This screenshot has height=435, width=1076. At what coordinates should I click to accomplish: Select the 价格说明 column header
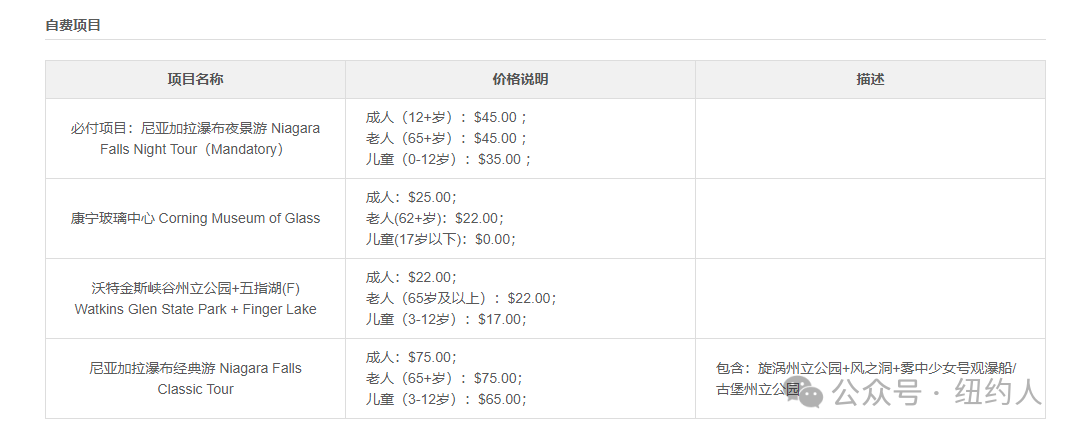click(x=520, y=79)
